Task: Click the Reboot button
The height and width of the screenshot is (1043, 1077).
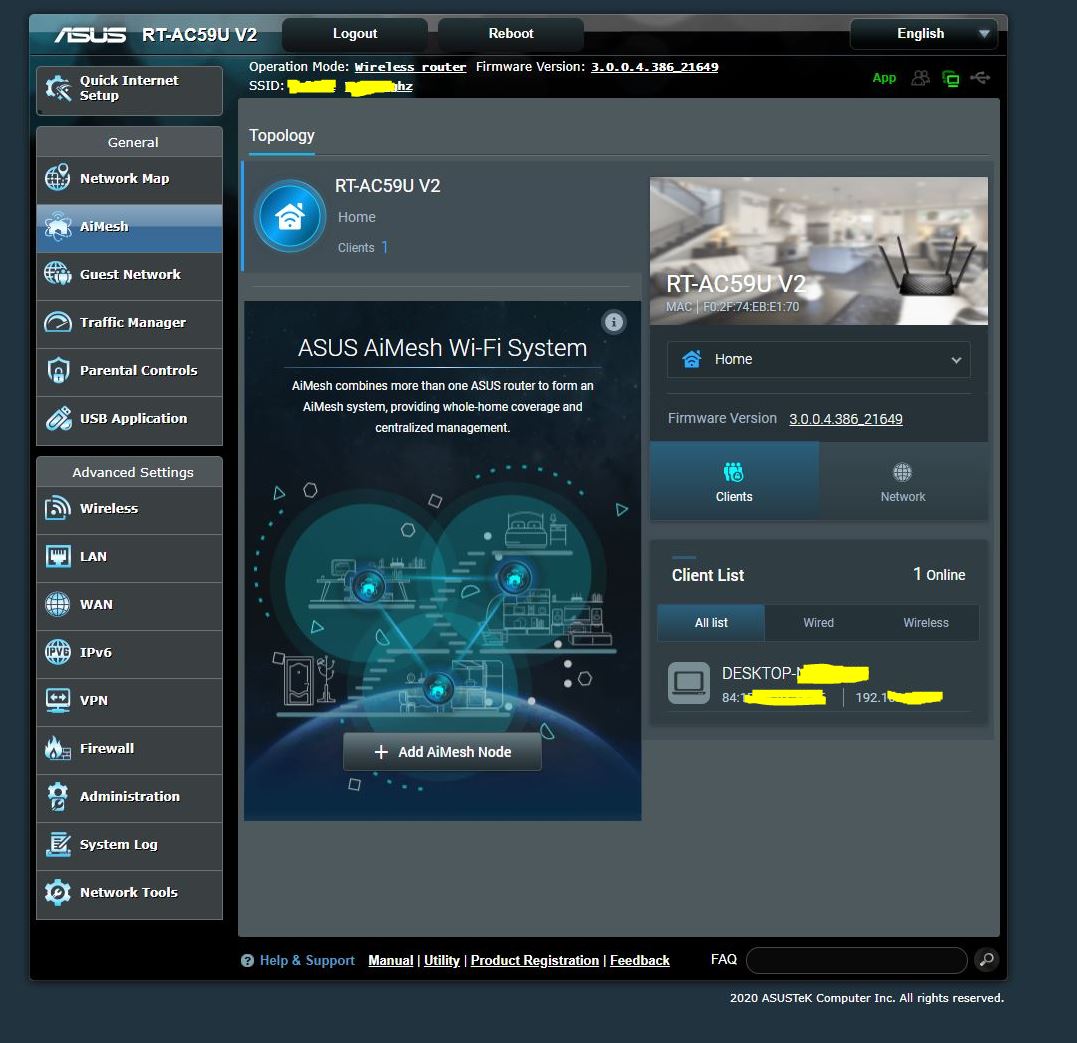Action: (511, 34)
